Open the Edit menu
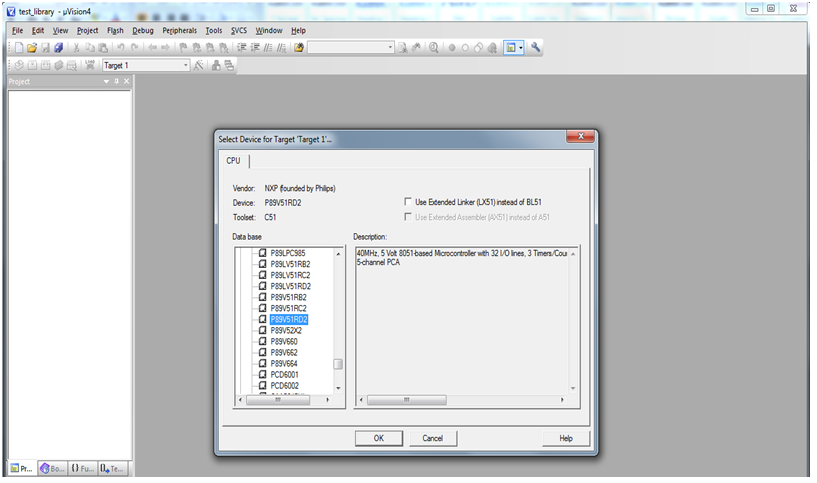817x483 pixels. coord(38,30)
